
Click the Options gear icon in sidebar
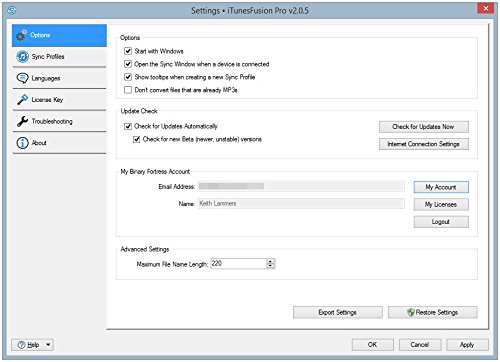21,35
